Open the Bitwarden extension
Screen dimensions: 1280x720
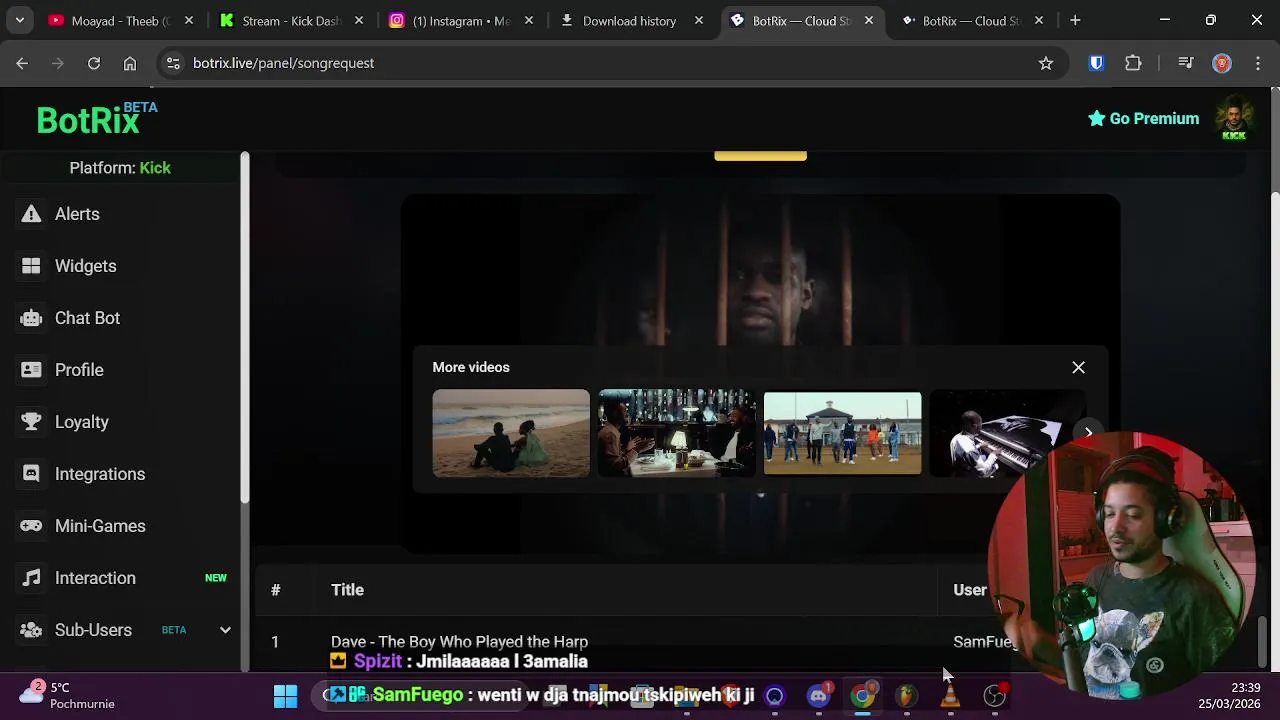point(1097,63)
